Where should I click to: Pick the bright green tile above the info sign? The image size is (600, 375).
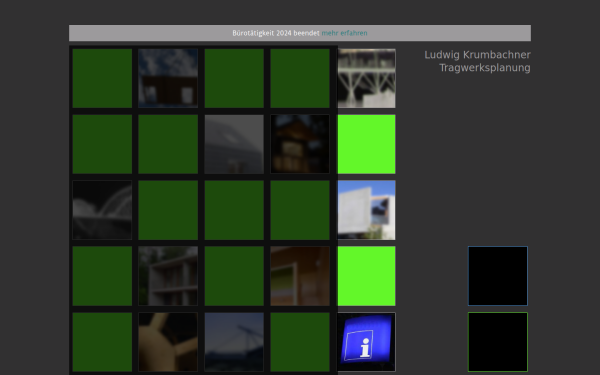tap(366, 276)
